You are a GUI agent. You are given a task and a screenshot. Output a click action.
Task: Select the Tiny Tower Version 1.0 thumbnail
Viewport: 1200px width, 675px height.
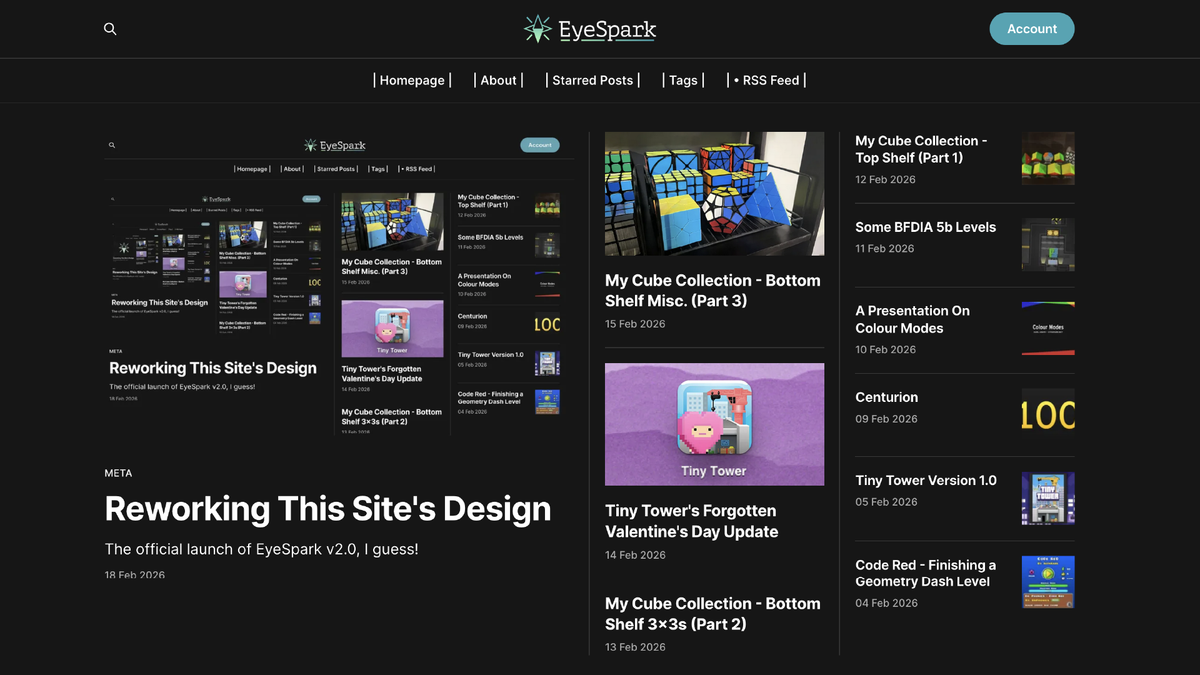click(x=1047, y=497)
